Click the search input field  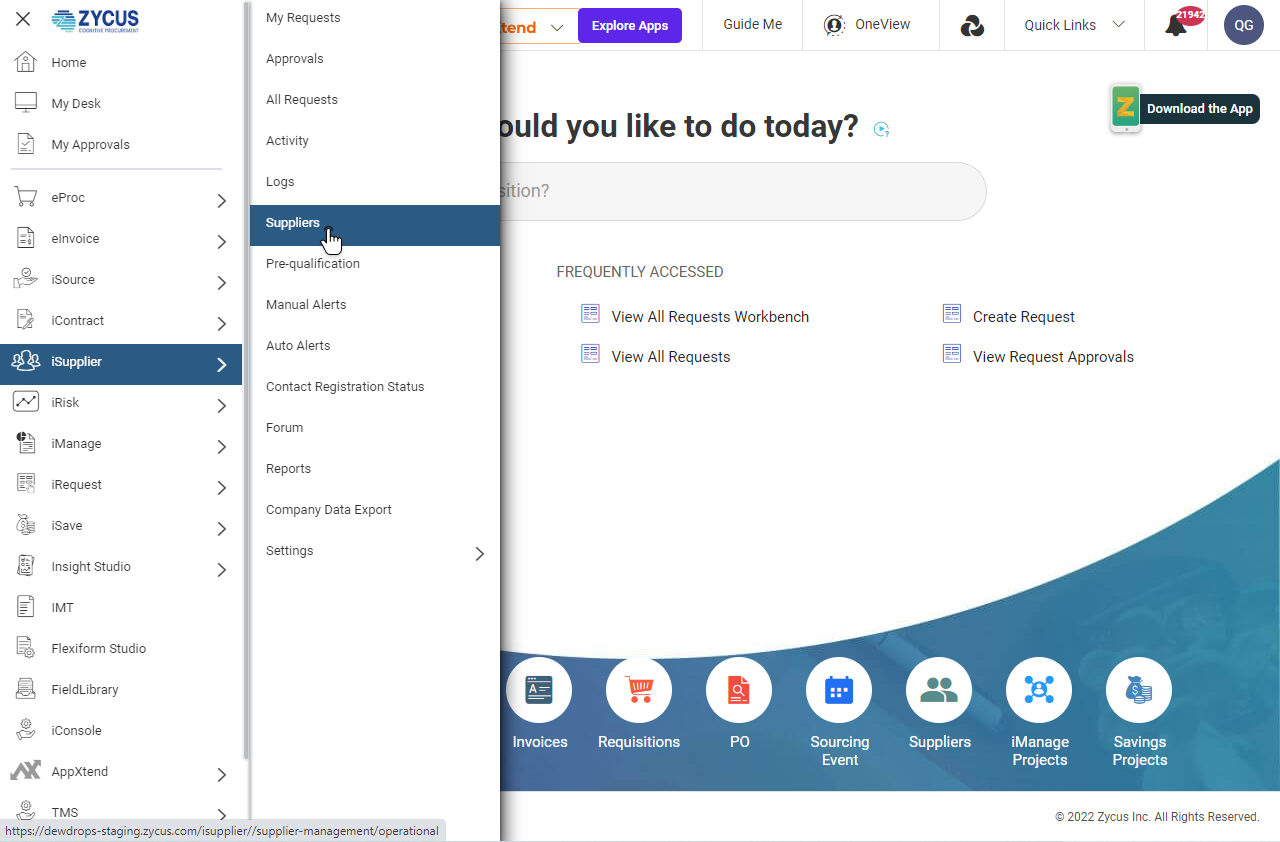740,191
